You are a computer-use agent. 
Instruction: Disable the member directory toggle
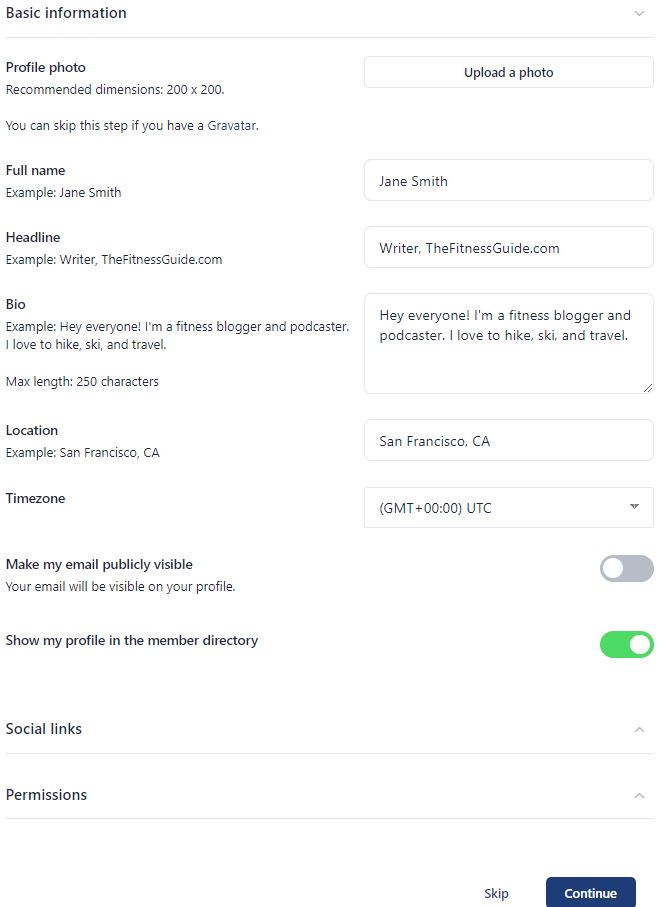pos(626,644)
